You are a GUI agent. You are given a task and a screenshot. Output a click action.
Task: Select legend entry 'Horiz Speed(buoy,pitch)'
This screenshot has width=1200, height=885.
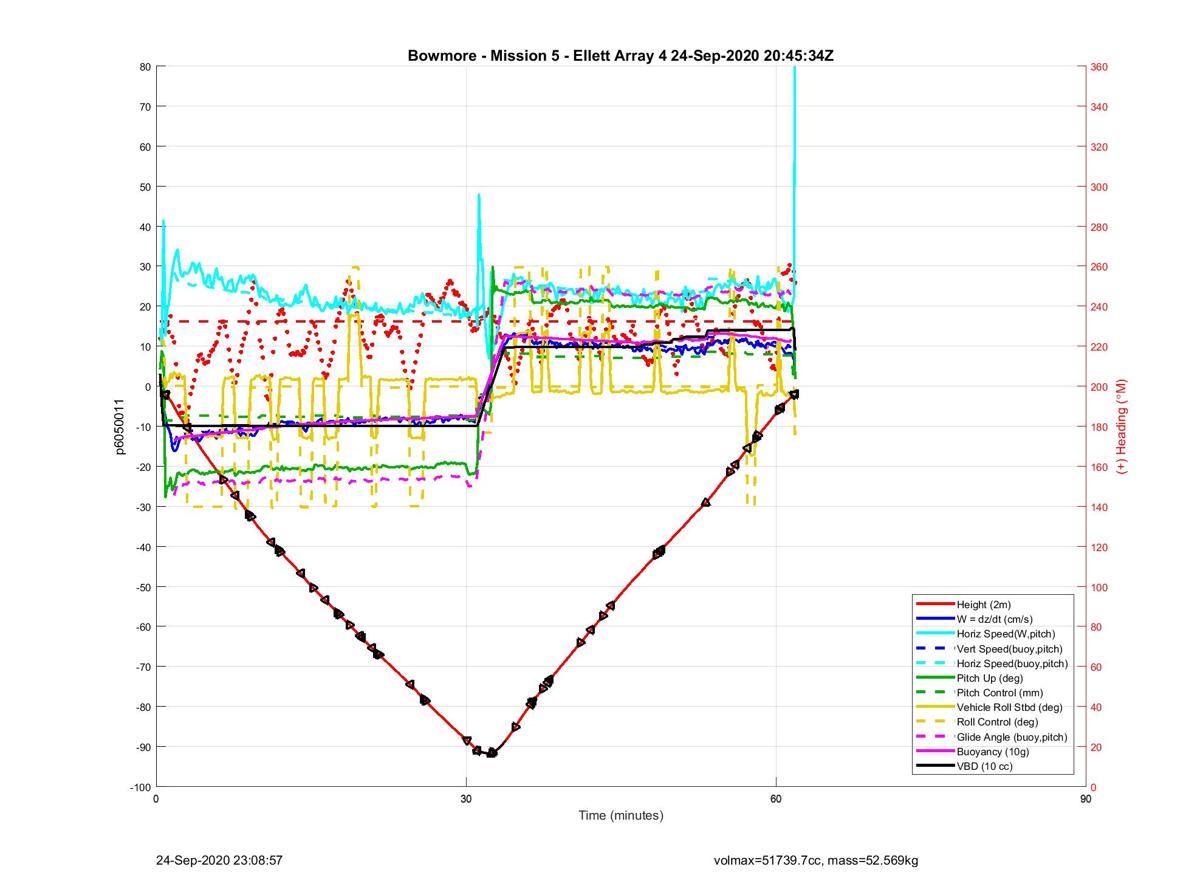tap(1012, 663)
